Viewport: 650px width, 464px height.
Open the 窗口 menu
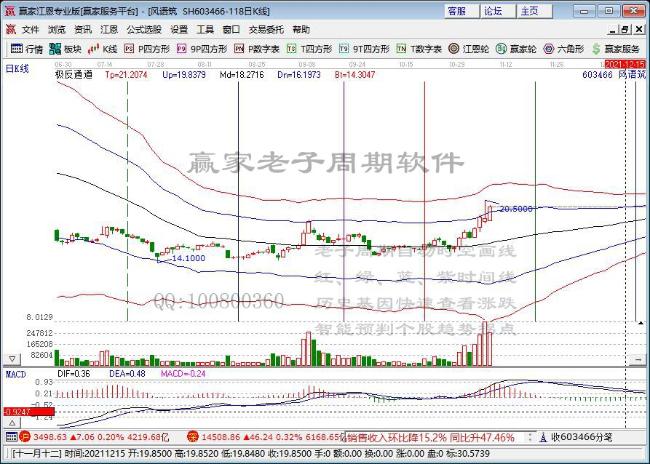click(231, 29)
